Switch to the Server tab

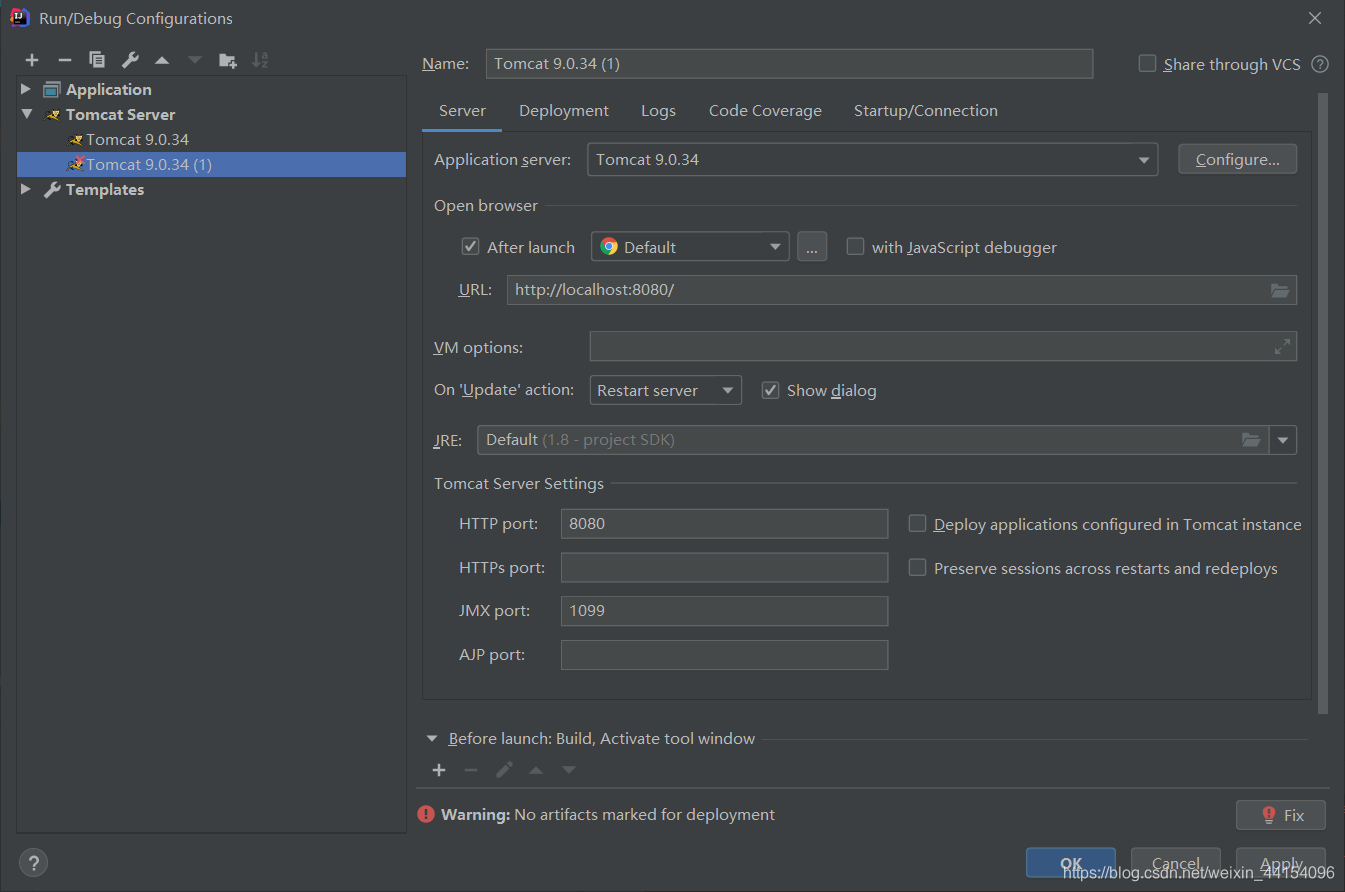tap(462, 111)
